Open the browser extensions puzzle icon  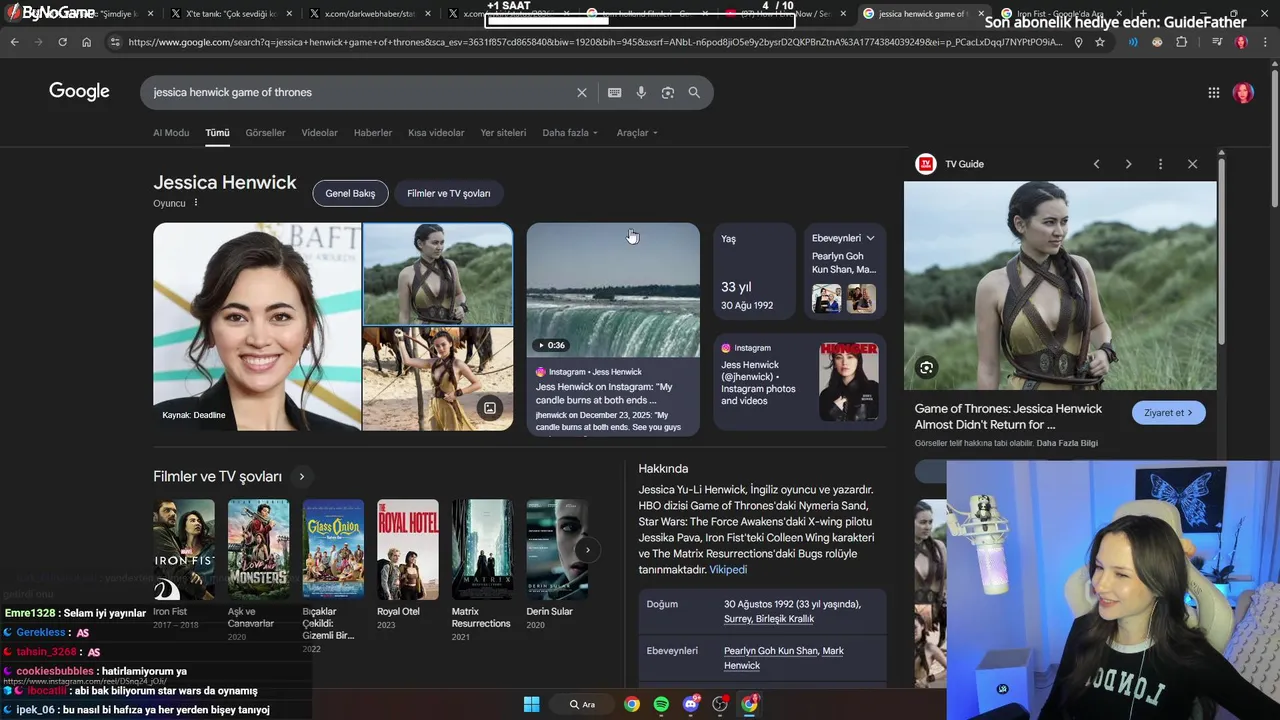coord(1182,42)
